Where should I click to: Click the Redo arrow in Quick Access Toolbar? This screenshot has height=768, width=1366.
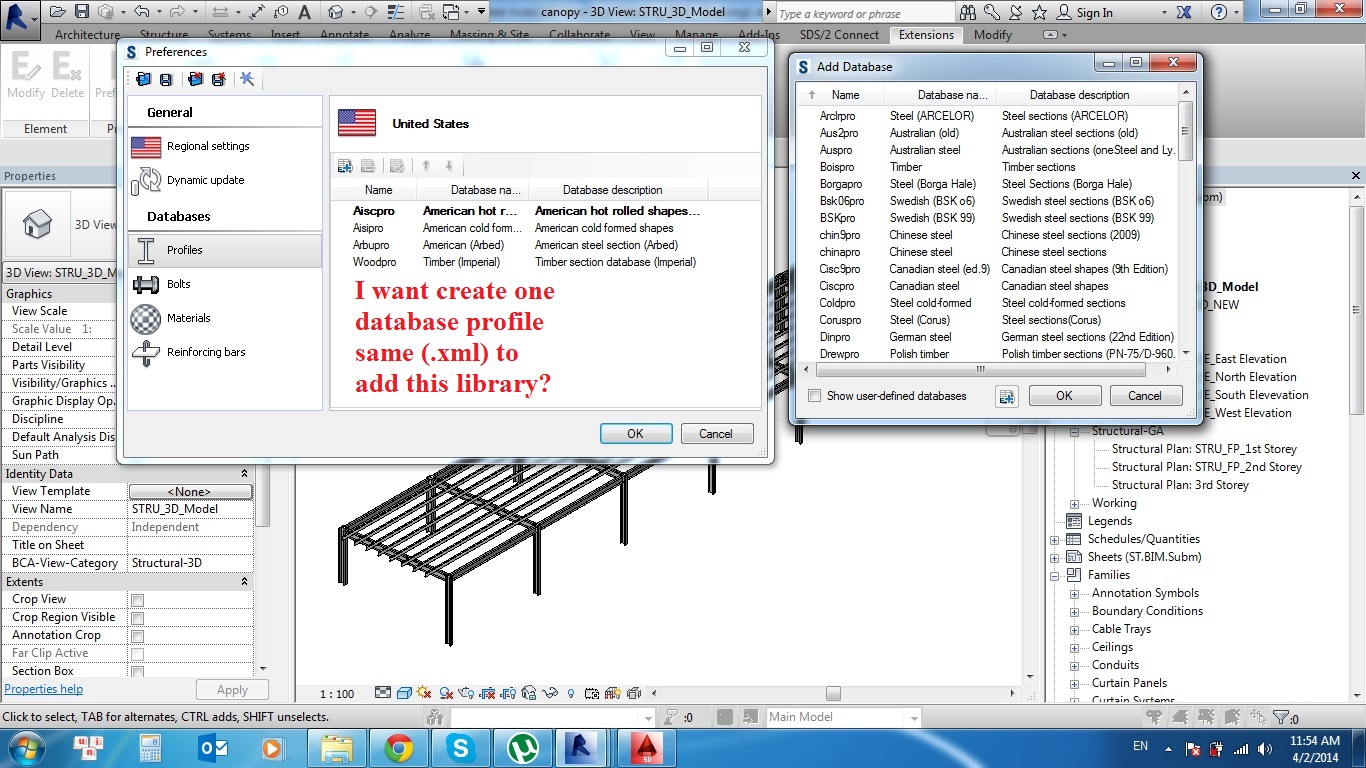click(176, 13)
